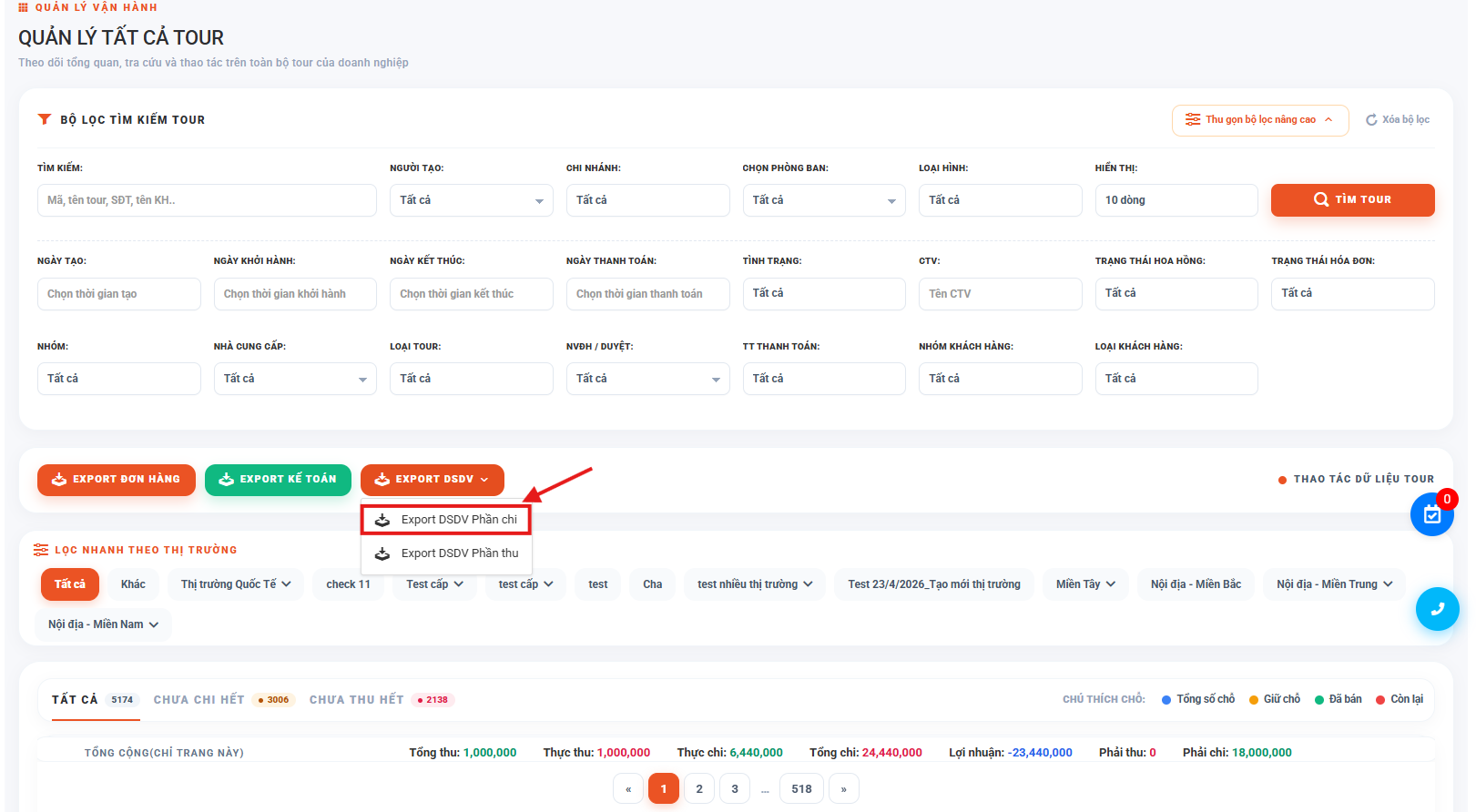Click the download icon on Export DSDV Phần chi
The height and width of the screenshot is (812, 1476).
[x=382, y=520]
